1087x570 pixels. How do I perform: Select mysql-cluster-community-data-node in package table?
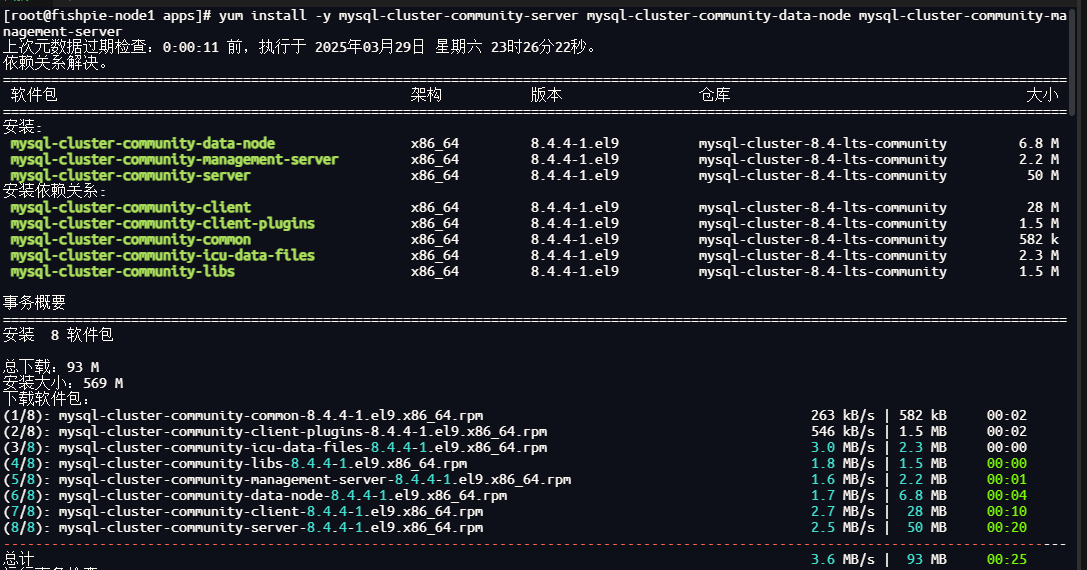143,144
